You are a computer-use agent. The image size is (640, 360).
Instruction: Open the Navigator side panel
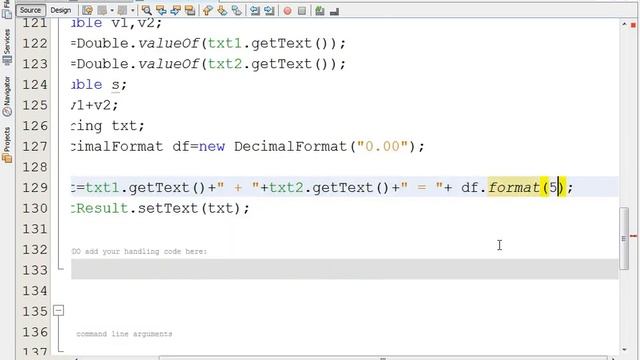click(x=7, y=96)
